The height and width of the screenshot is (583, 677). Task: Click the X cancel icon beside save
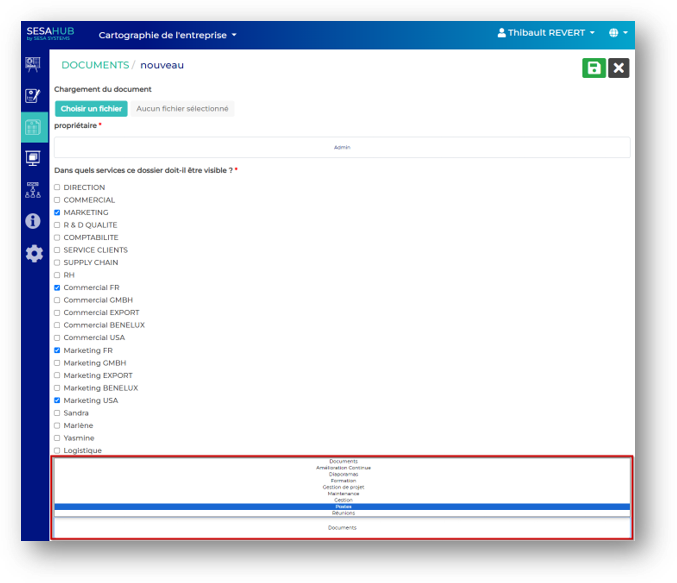click(619, 68)
